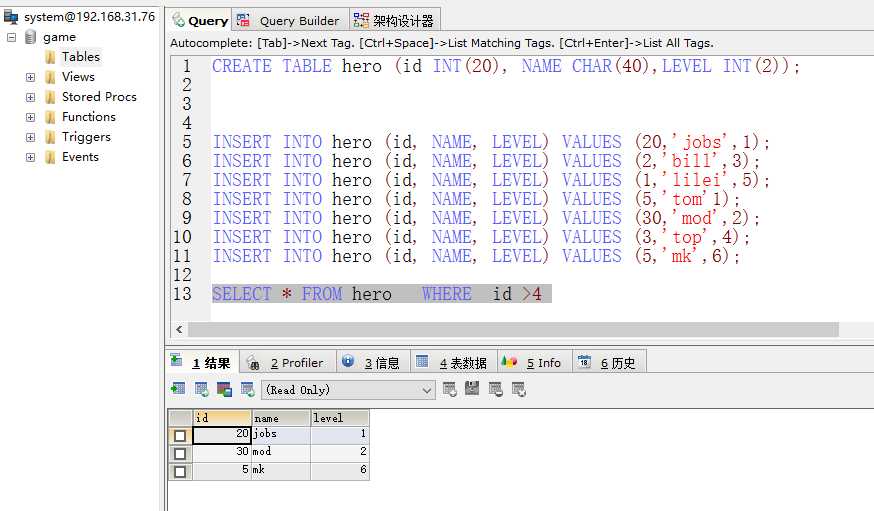Expand the Views tree node

click(x=30, y=77)
